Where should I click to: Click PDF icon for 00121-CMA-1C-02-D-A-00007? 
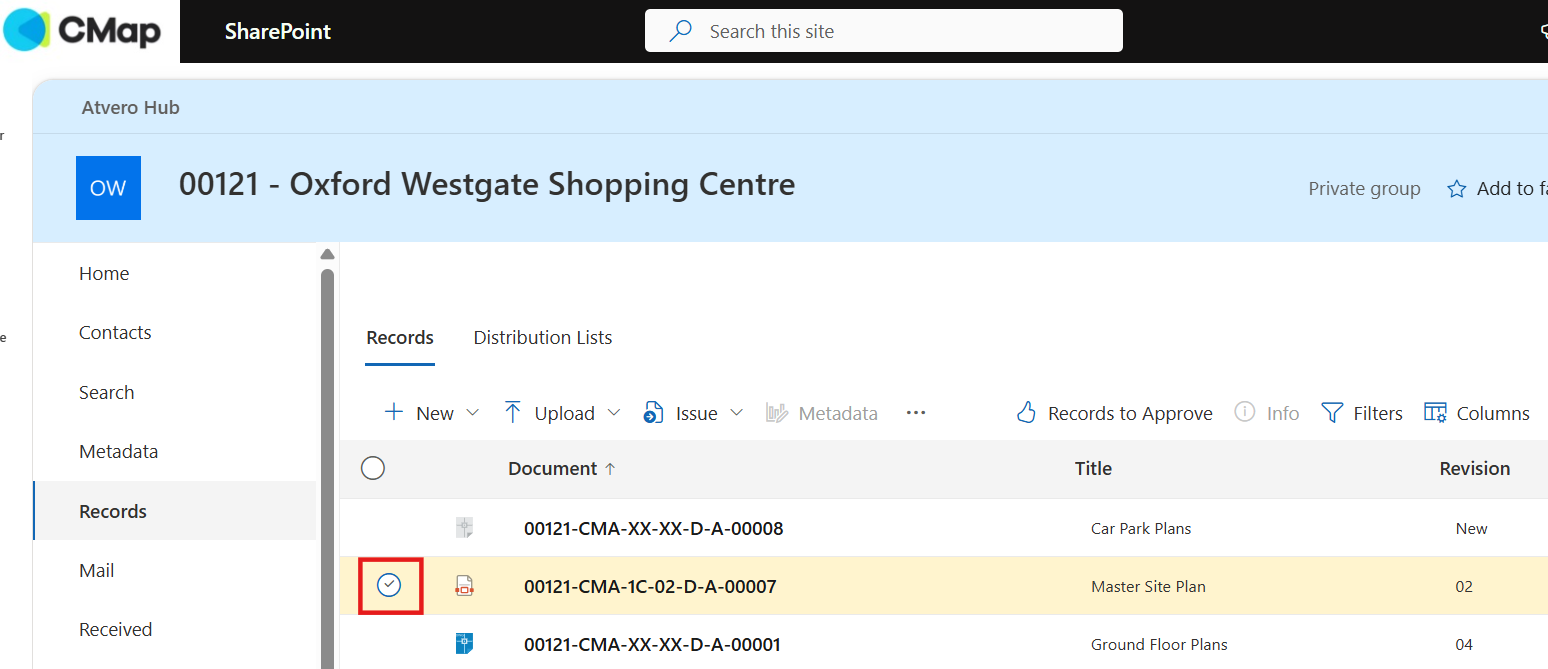[464, 586]
